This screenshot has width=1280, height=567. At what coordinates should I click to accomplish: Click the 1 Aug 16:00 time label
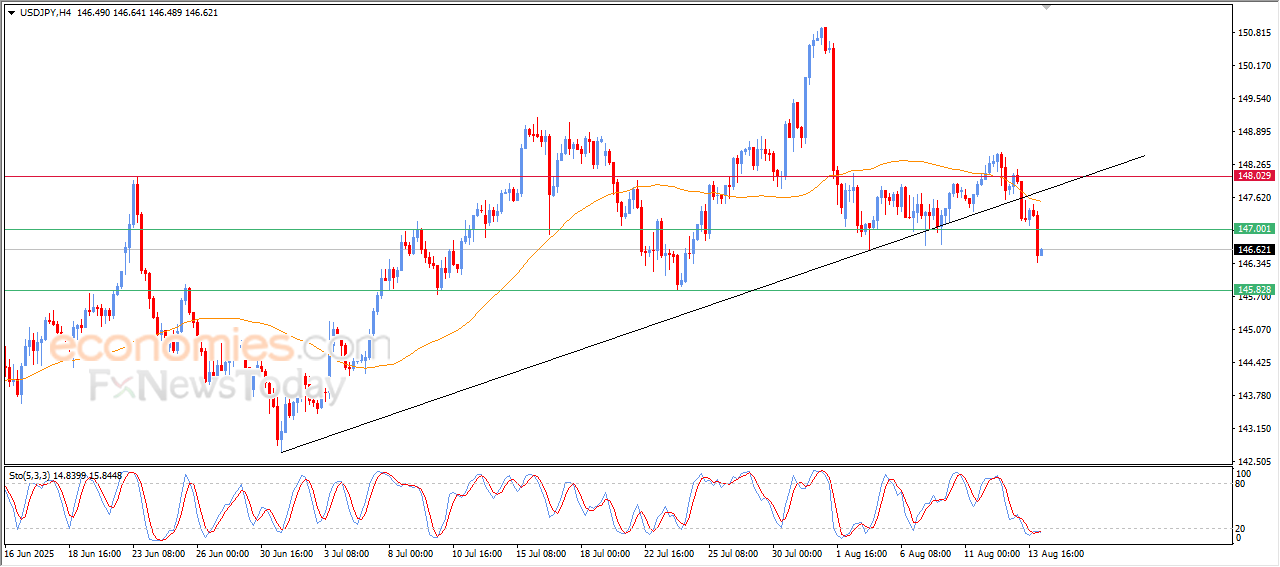coord(862,553)
